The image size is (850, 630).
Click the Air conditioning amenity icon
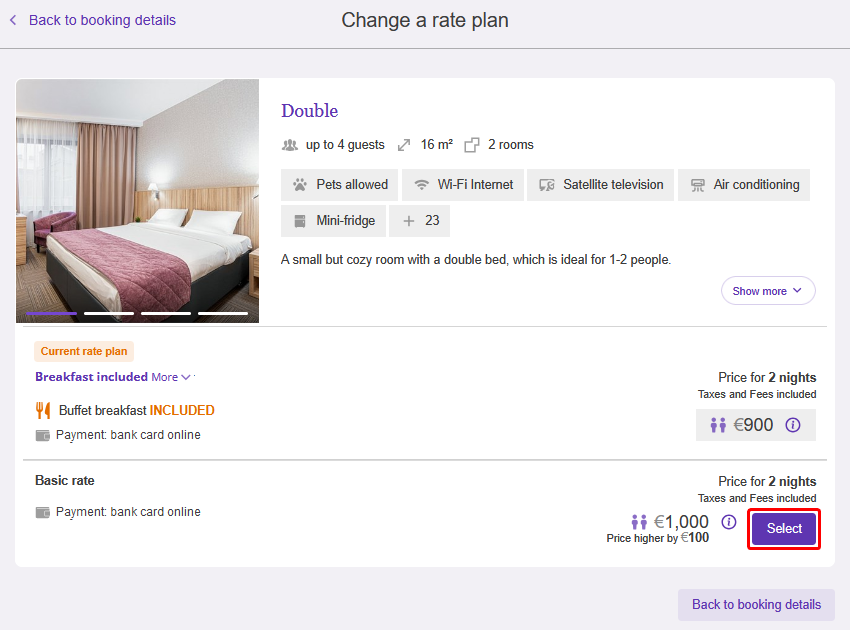click(x=697, y=185)
